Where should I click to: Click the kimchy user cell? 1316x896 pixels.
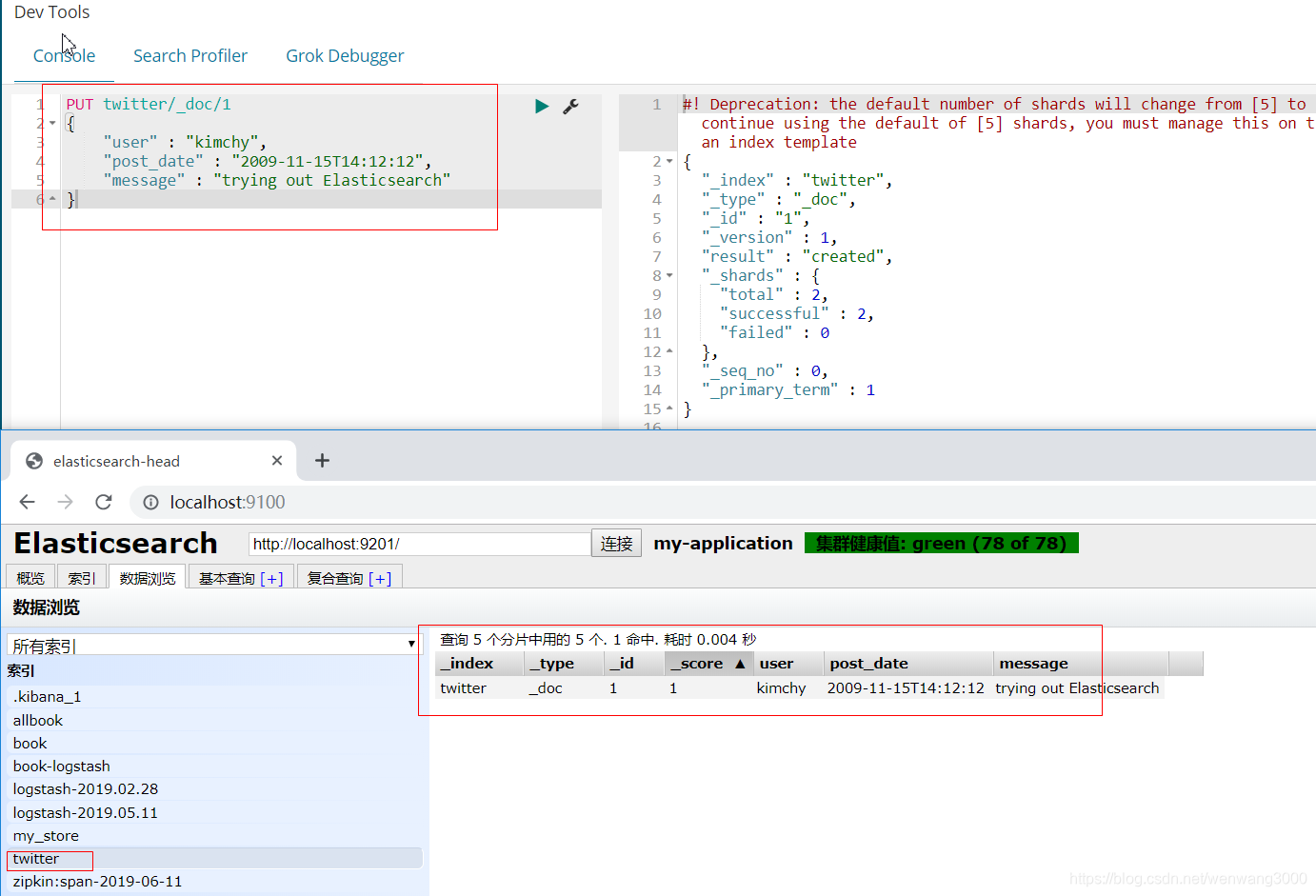pyautogui.click(x=781, y=688)
